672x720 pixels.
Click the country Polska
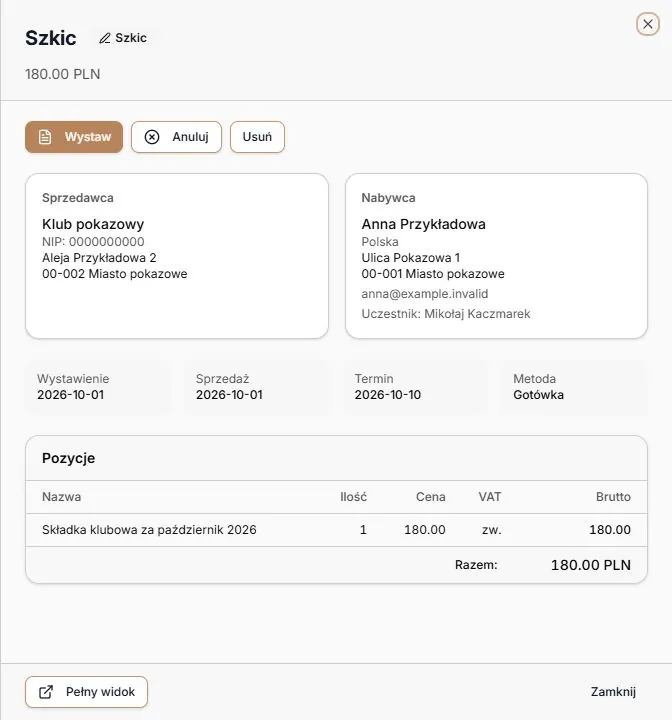(380, 242)
